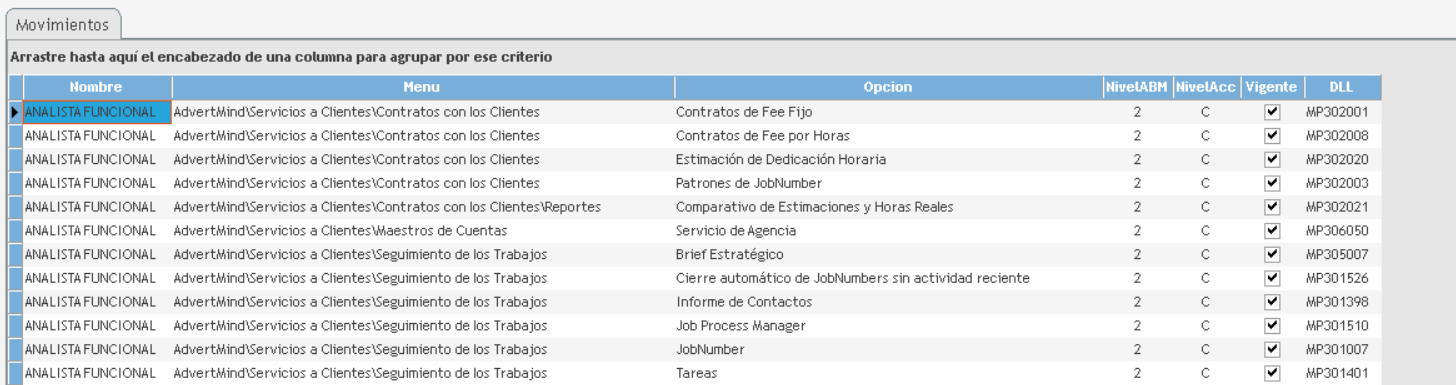Select the row selector beside Patrones de JobNumber

pyautogui.click(x=15, y=183)
